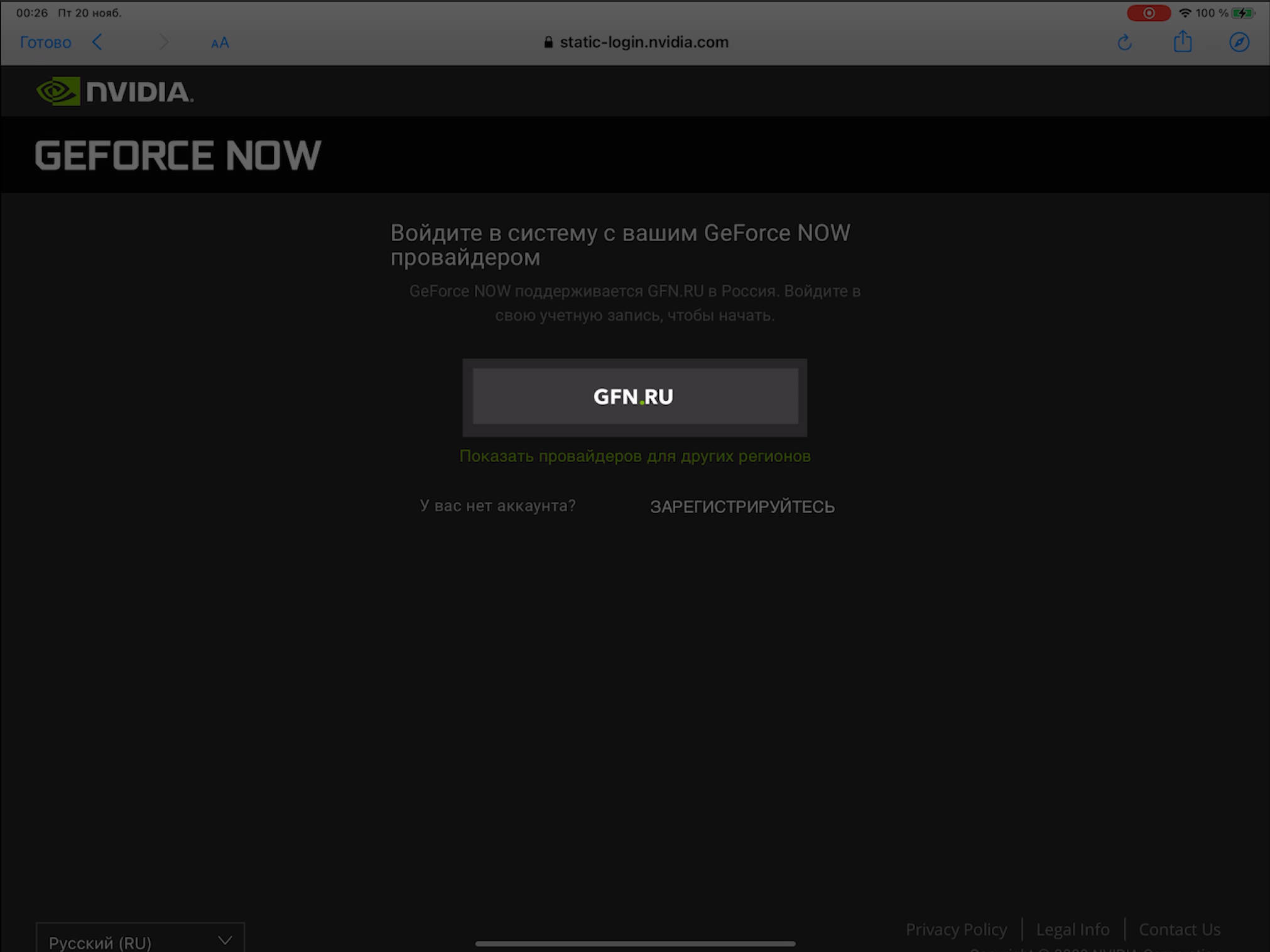
Task: Click the 'Войдите в систему' heading
Action: point(621,245)
